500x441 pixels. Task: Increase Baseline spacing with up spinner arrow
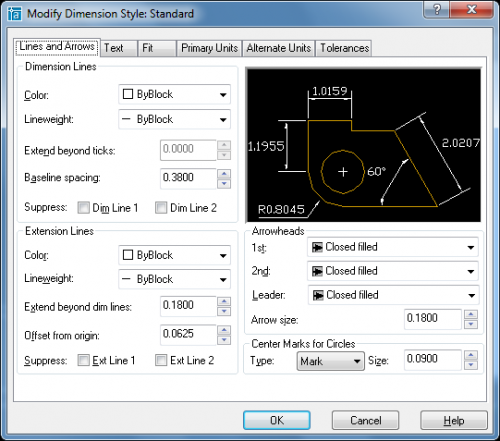[x=224, y=174]
